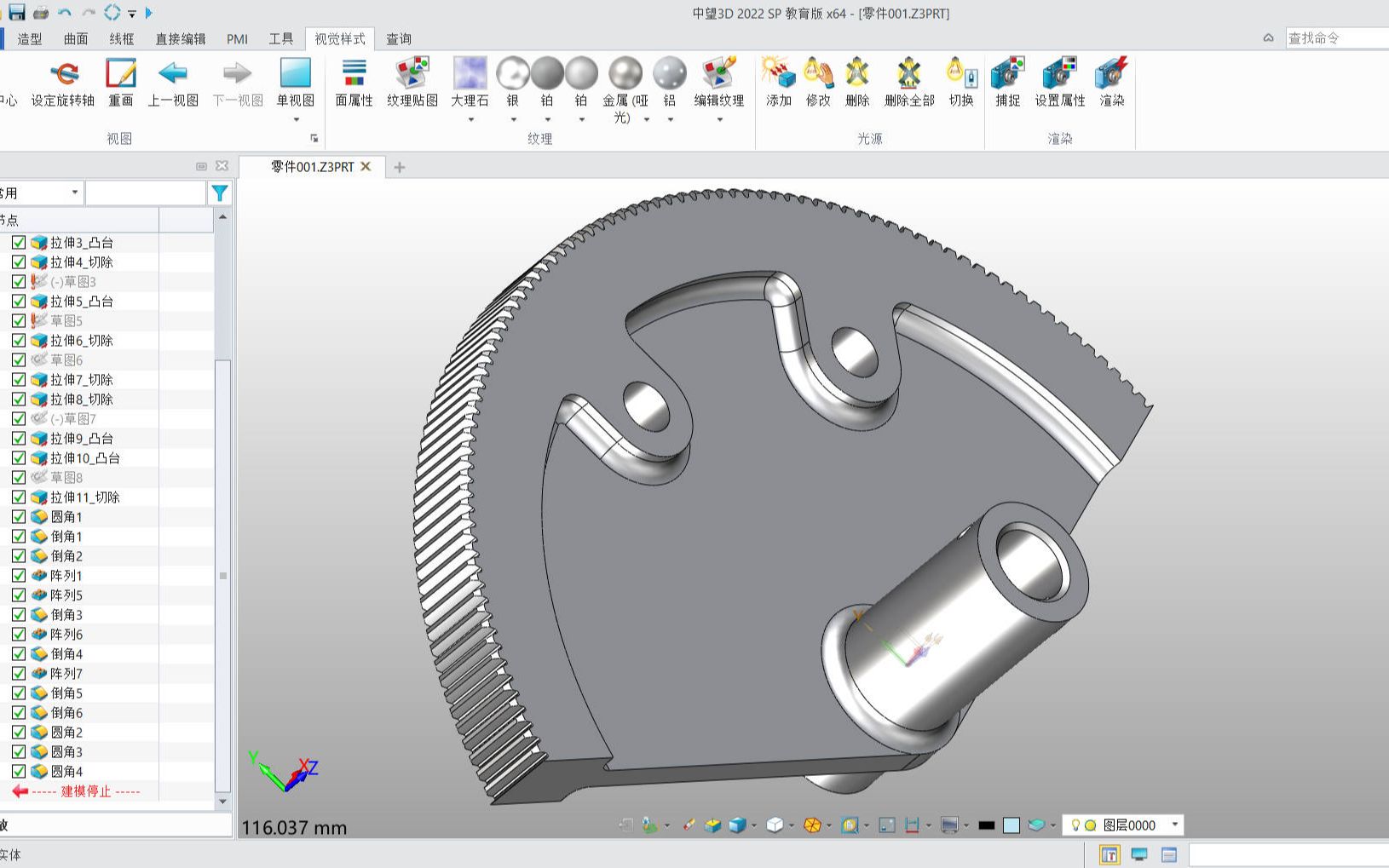Toggle checkbox for 拉伸9_凸台

pyautogui.click(x=19, y=439)
